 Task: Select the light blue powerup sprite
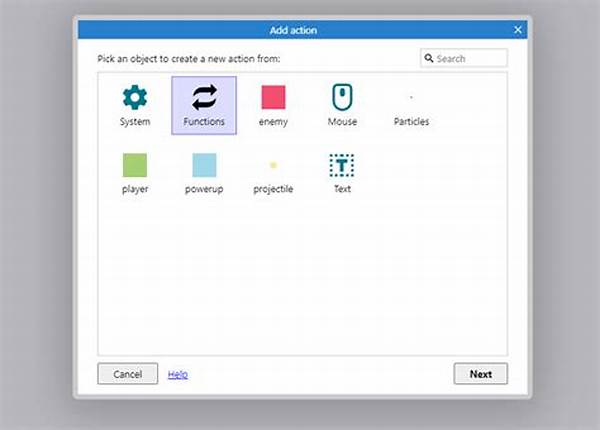tap(204, 165)
